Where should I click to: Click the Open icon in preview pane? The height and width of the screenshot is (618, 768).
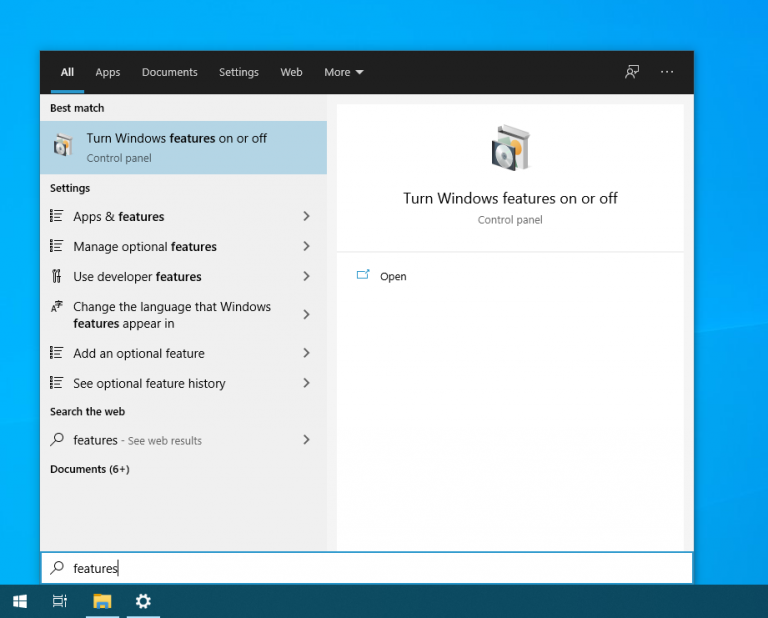(x=363, y=276)
